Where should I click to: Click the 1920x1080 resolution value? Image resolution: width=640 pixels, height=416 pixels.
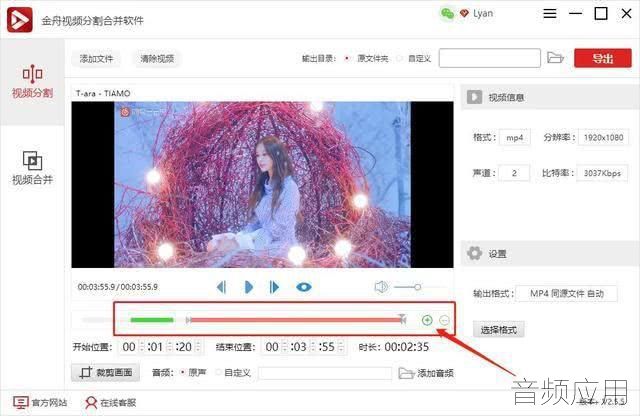[x=603, y=138]
